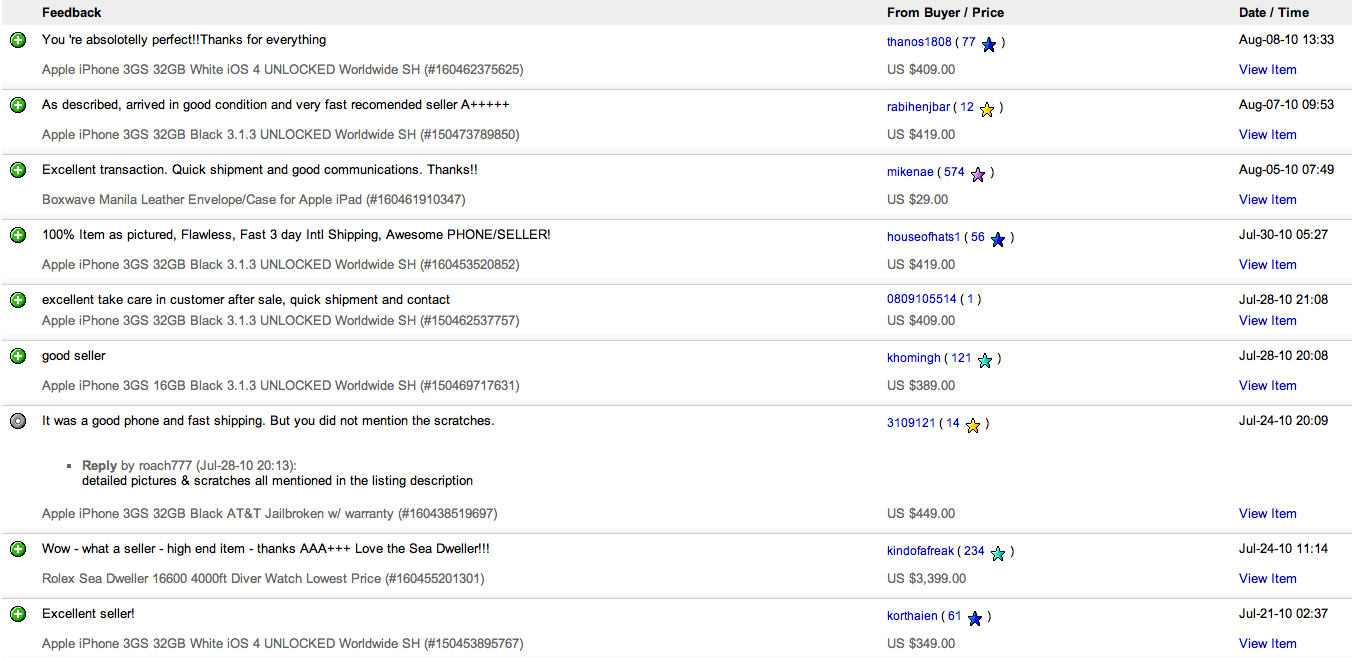Click gray neutral feedback icon for scratches comment
This screenshot has width=1352, height=658.
[18, 421]
